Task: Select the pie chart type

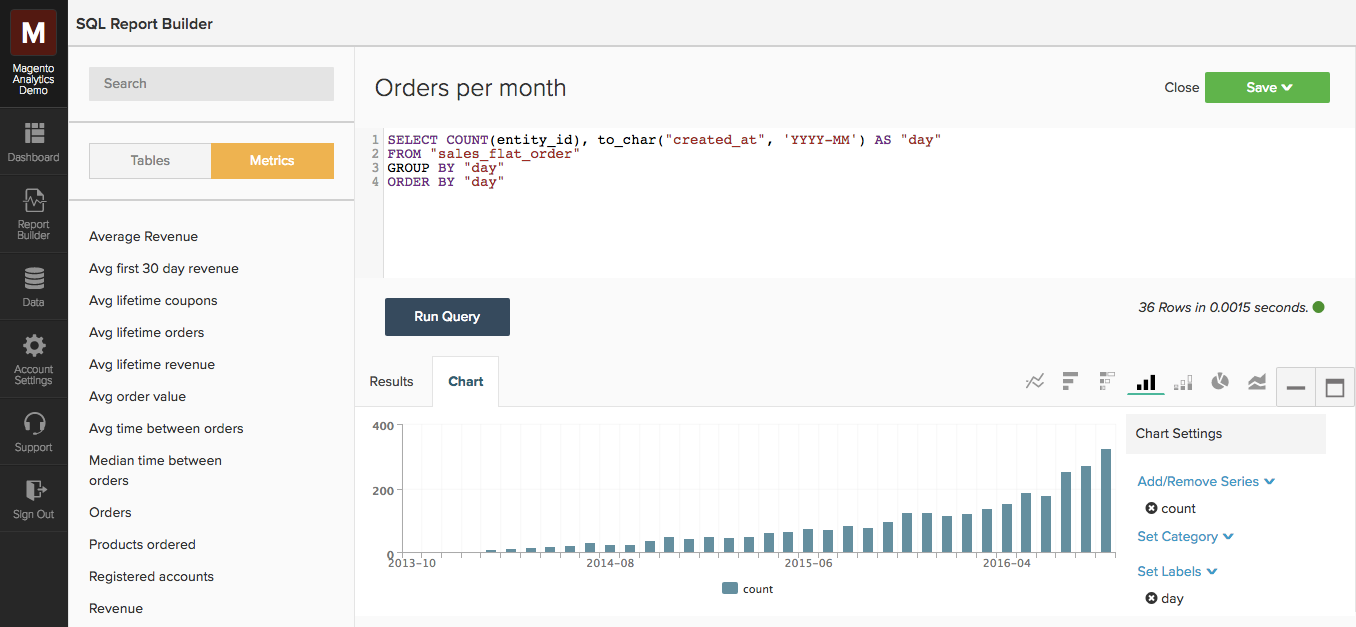Action: point(1219,381)
